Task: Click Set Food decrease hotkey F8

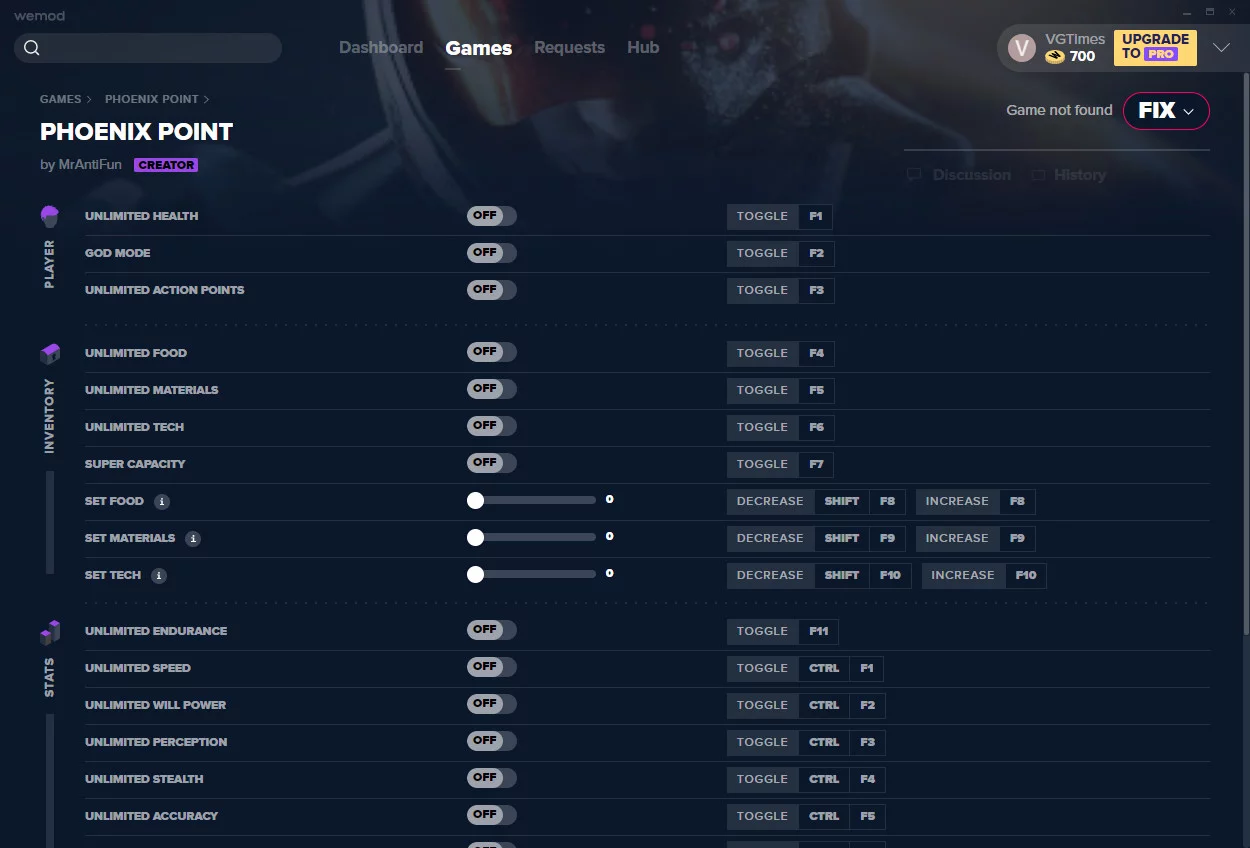Action: 888,501
